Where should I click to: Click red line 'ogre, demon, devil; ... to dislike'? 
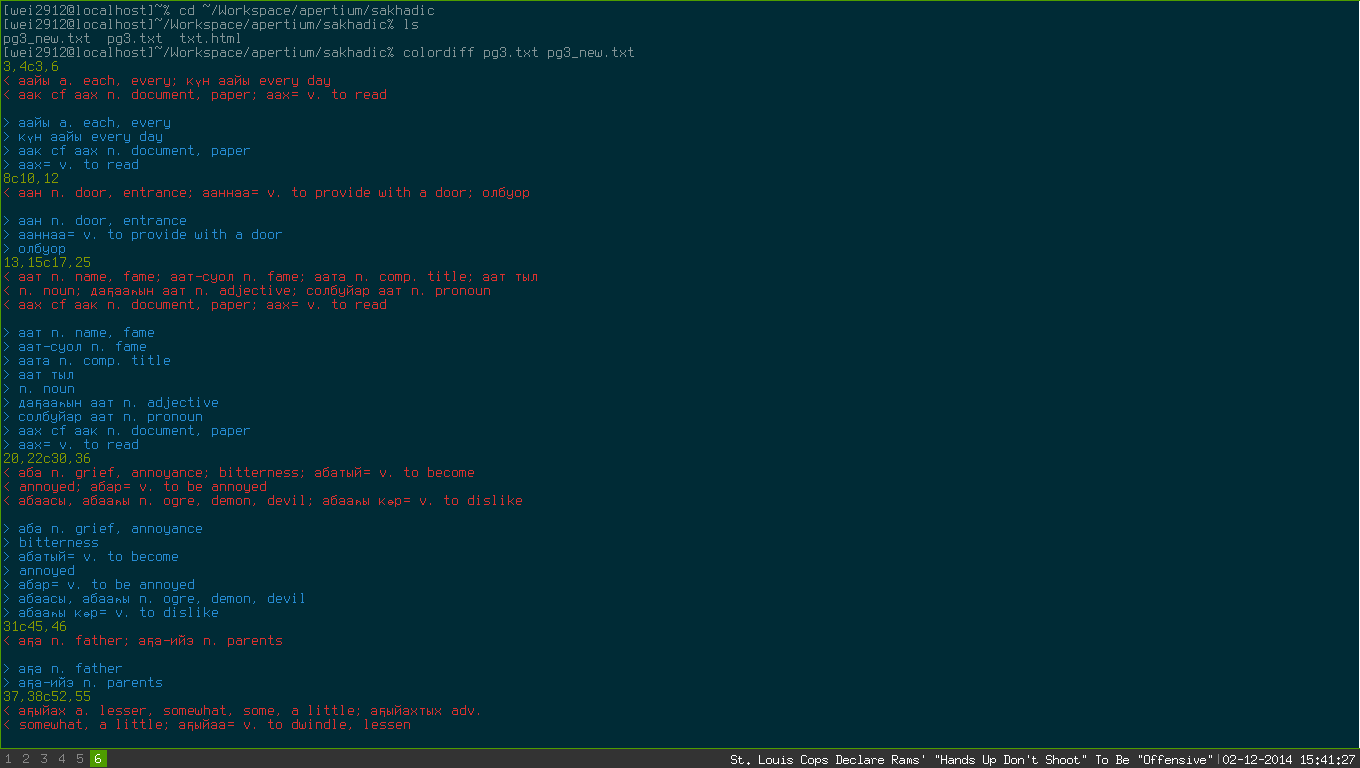(263, 501)
